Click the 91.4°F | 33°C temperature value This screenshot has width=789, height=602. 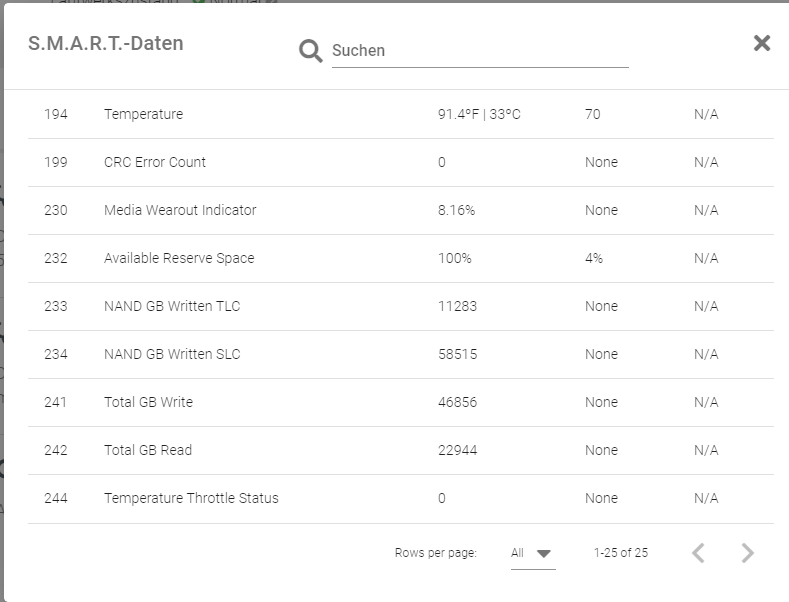pos(479,115)
